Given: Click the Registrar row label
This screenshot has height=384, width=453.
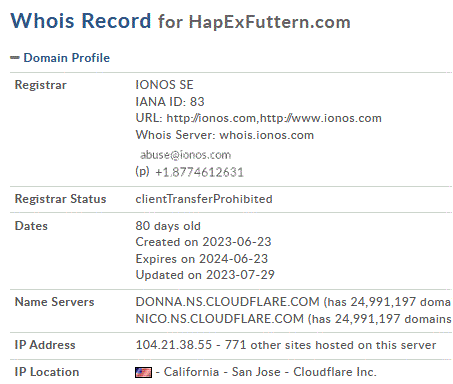Looking at the screenshot, I should point(41,85).
